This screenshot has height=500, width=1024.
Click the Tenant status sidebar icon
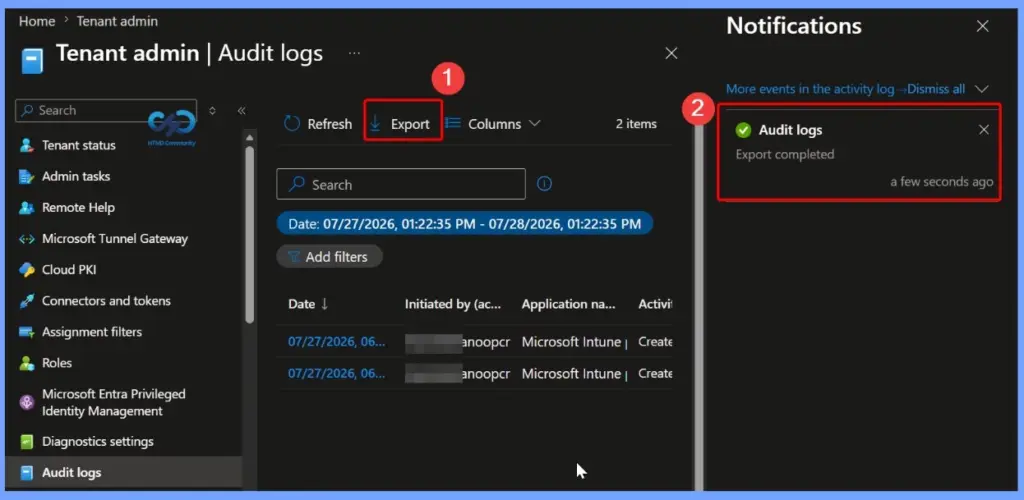tap(27, 146)
